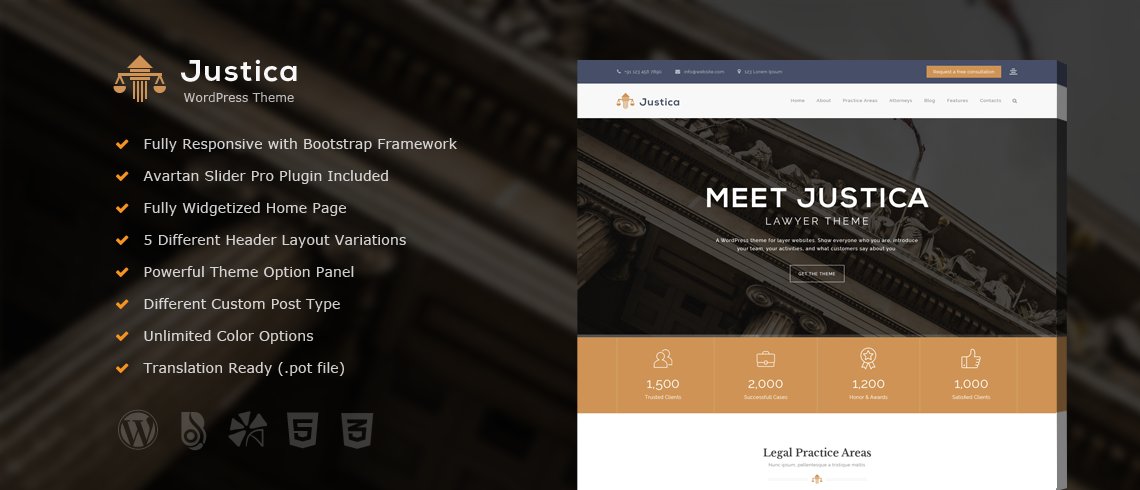Click the CSS3 shield icon
Image resolution: width=1140 pixels, height=490 pixels.
tap(357, 430)
